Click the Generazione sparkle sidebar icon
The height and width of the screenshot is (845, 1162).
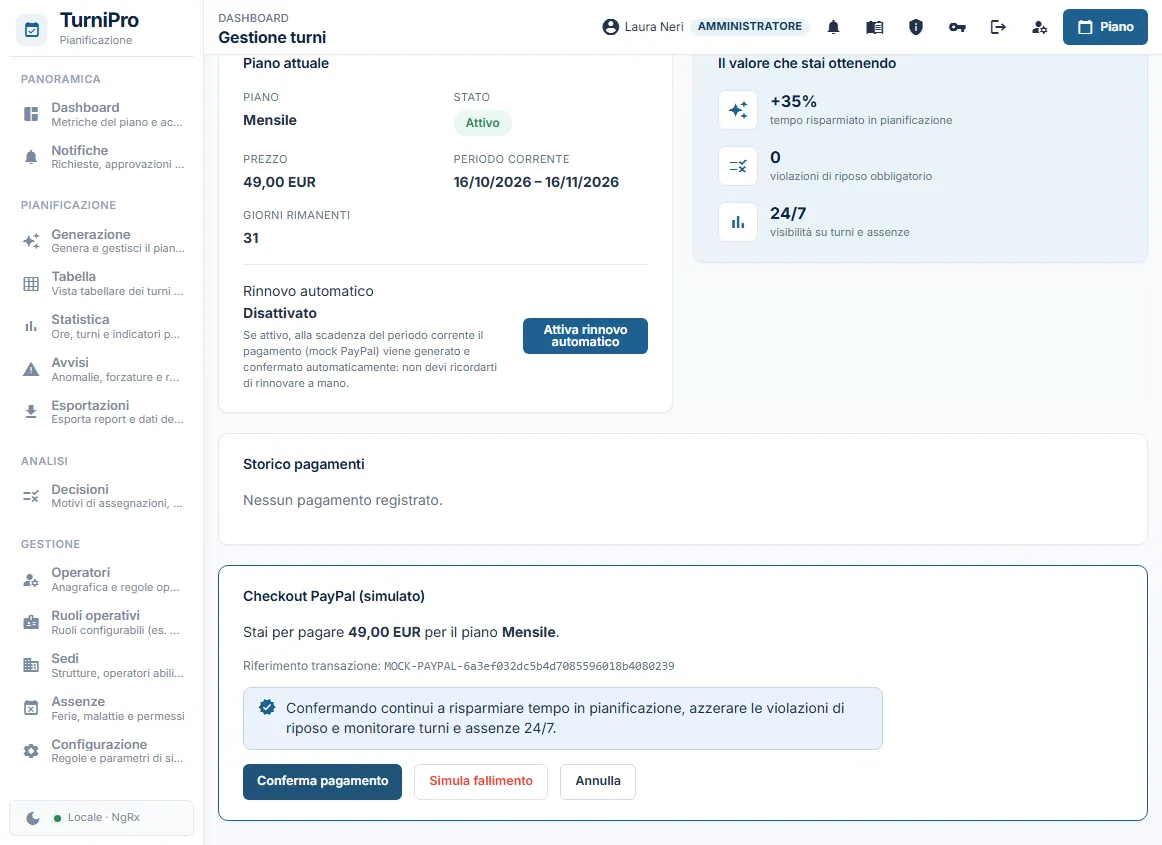pyautogui.click(x=31, y=241)
